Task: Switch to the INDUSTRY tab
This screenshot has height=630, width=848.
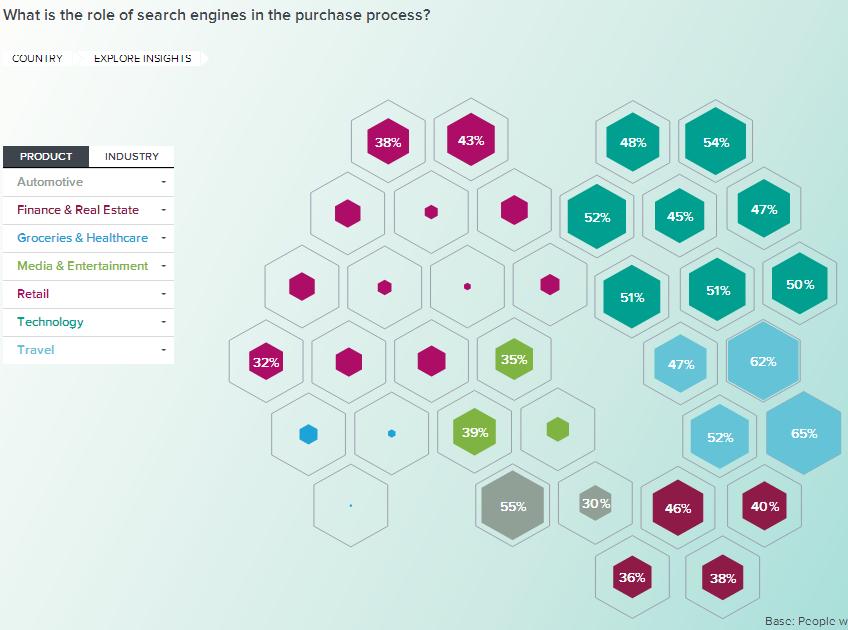Action: pyautogui.click(x=132, y=156)
